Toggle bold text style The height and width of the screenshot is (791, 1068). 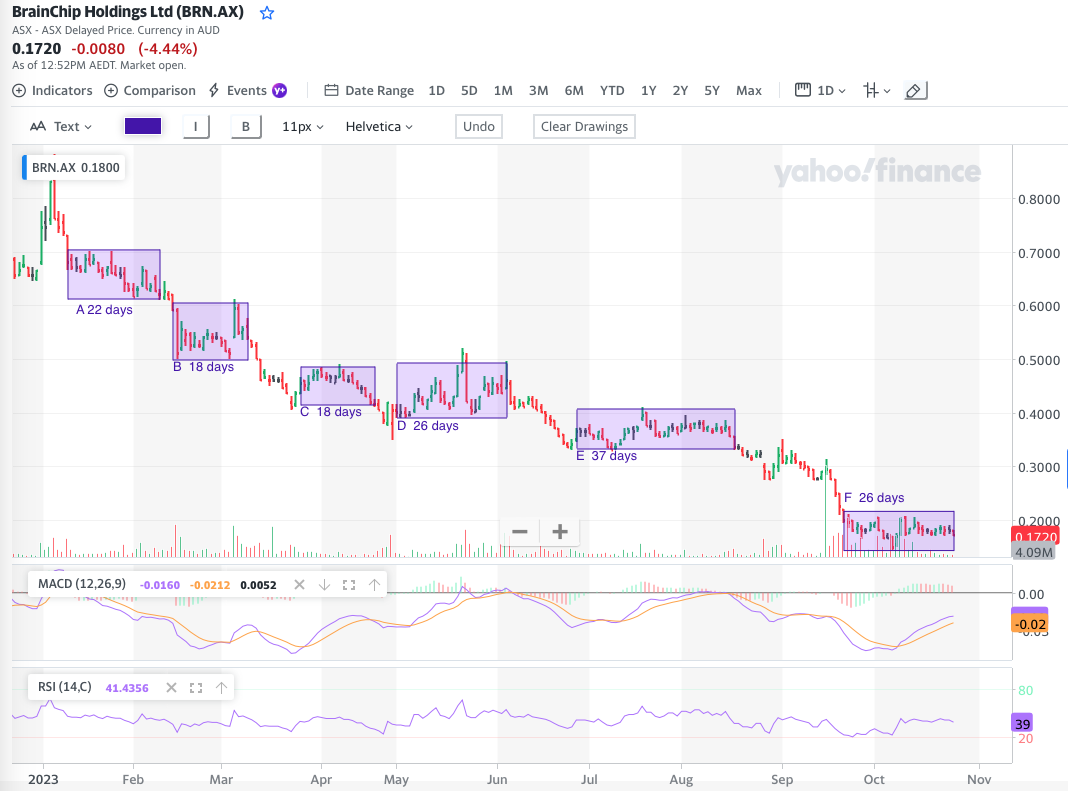246,127
